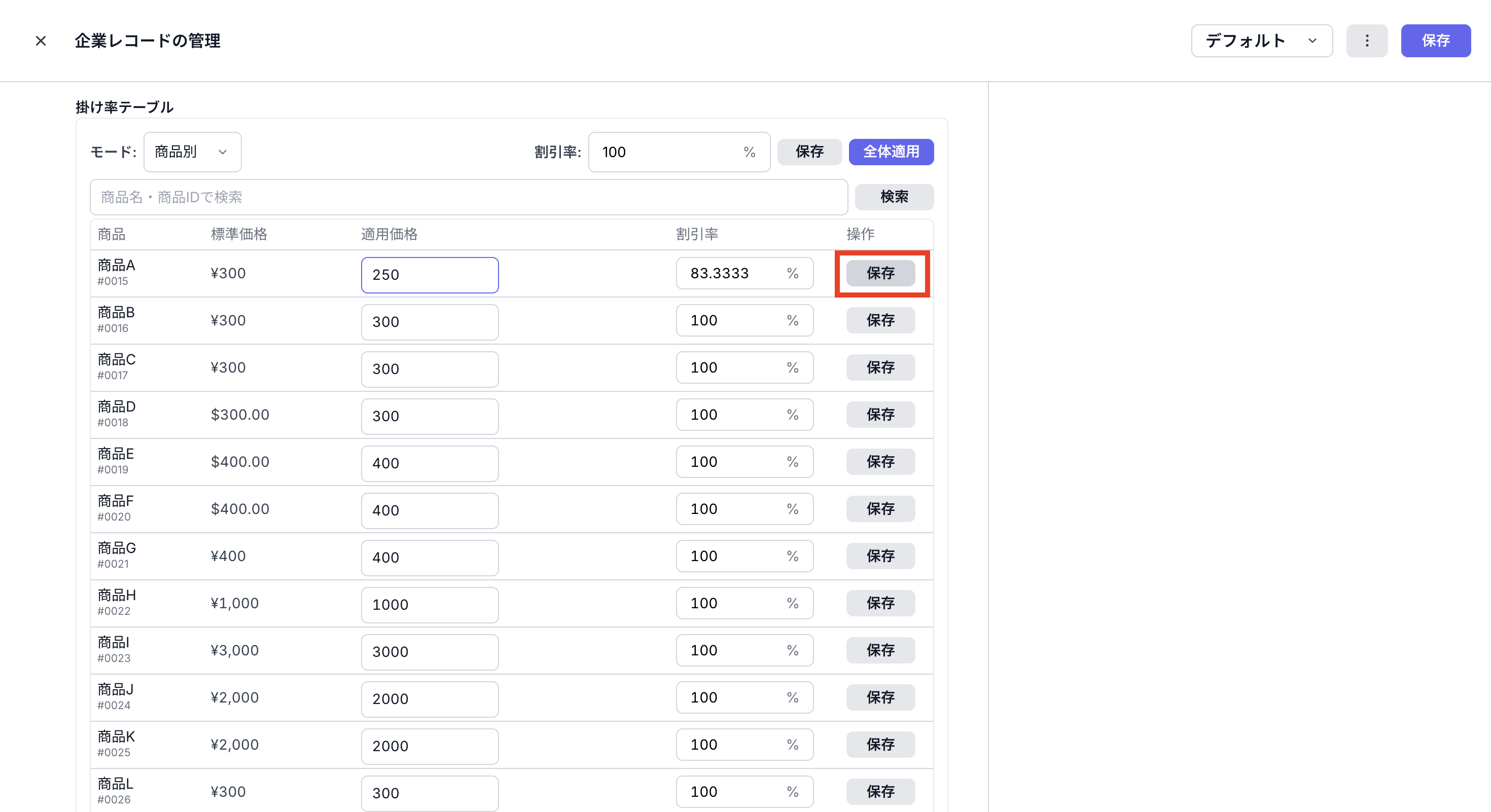The image size is (1491, 812).
Task: Open the モード 商品別 dropdown
Action: [x=192, y=152]
